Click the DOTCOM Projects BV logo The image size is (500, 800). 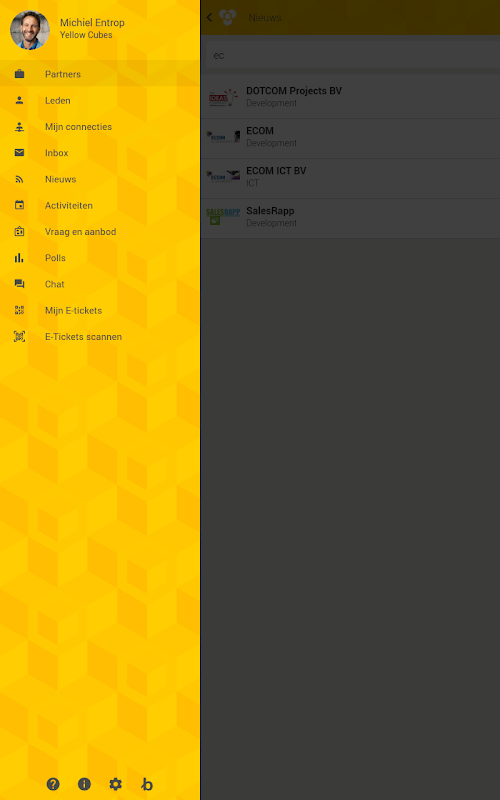(223, 97)
